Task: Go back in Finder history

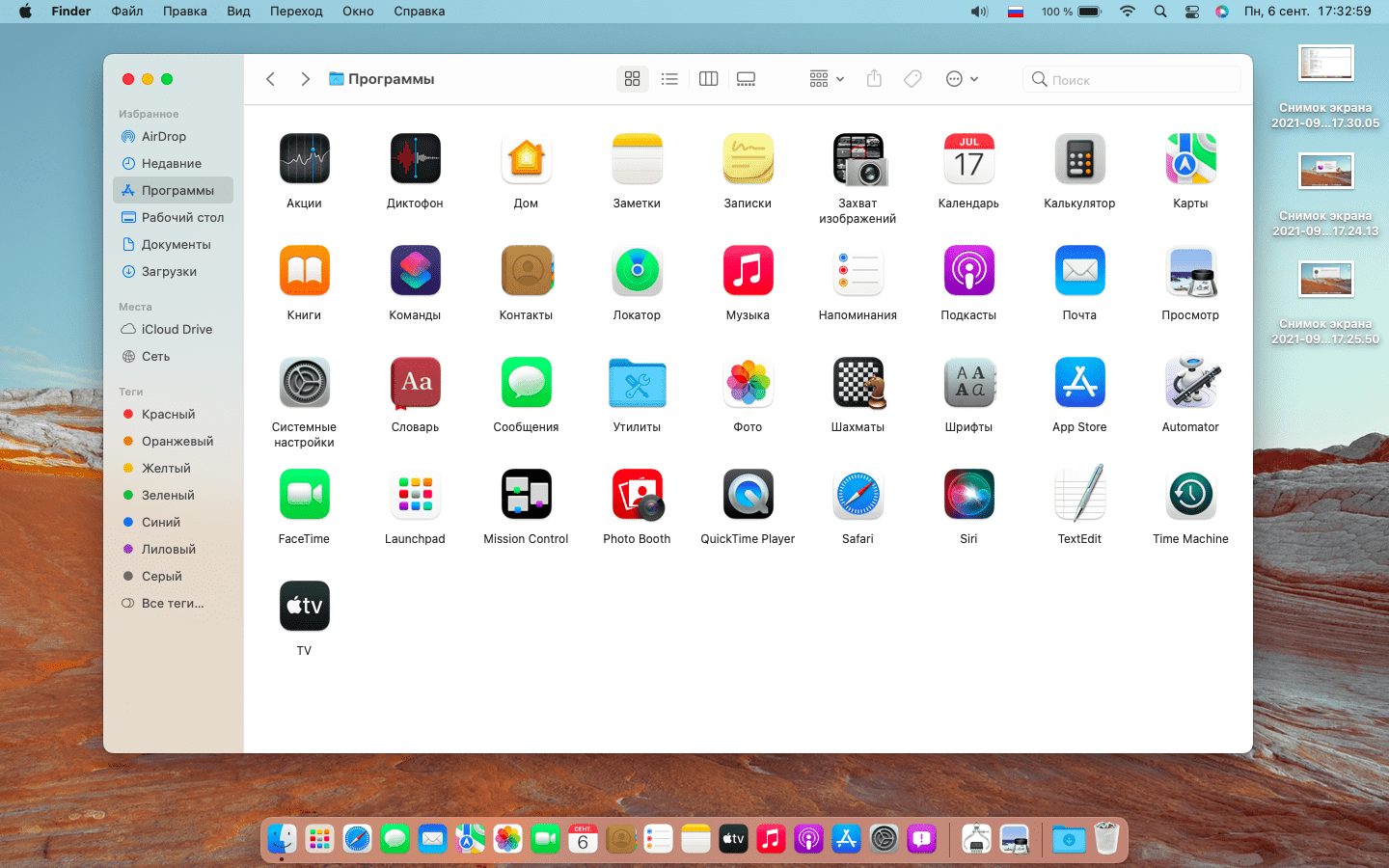Action: tap(271, 79)
